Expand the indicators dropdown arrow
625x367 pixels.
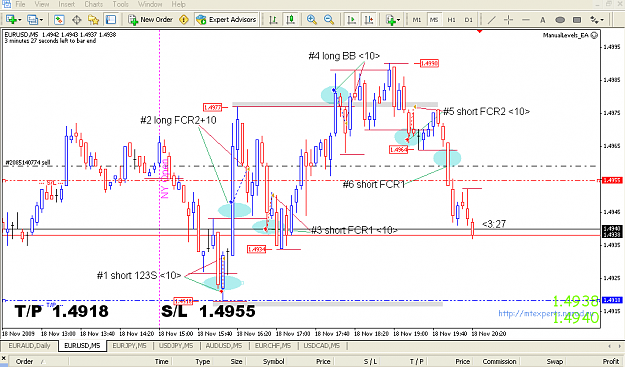pos(398,20)
